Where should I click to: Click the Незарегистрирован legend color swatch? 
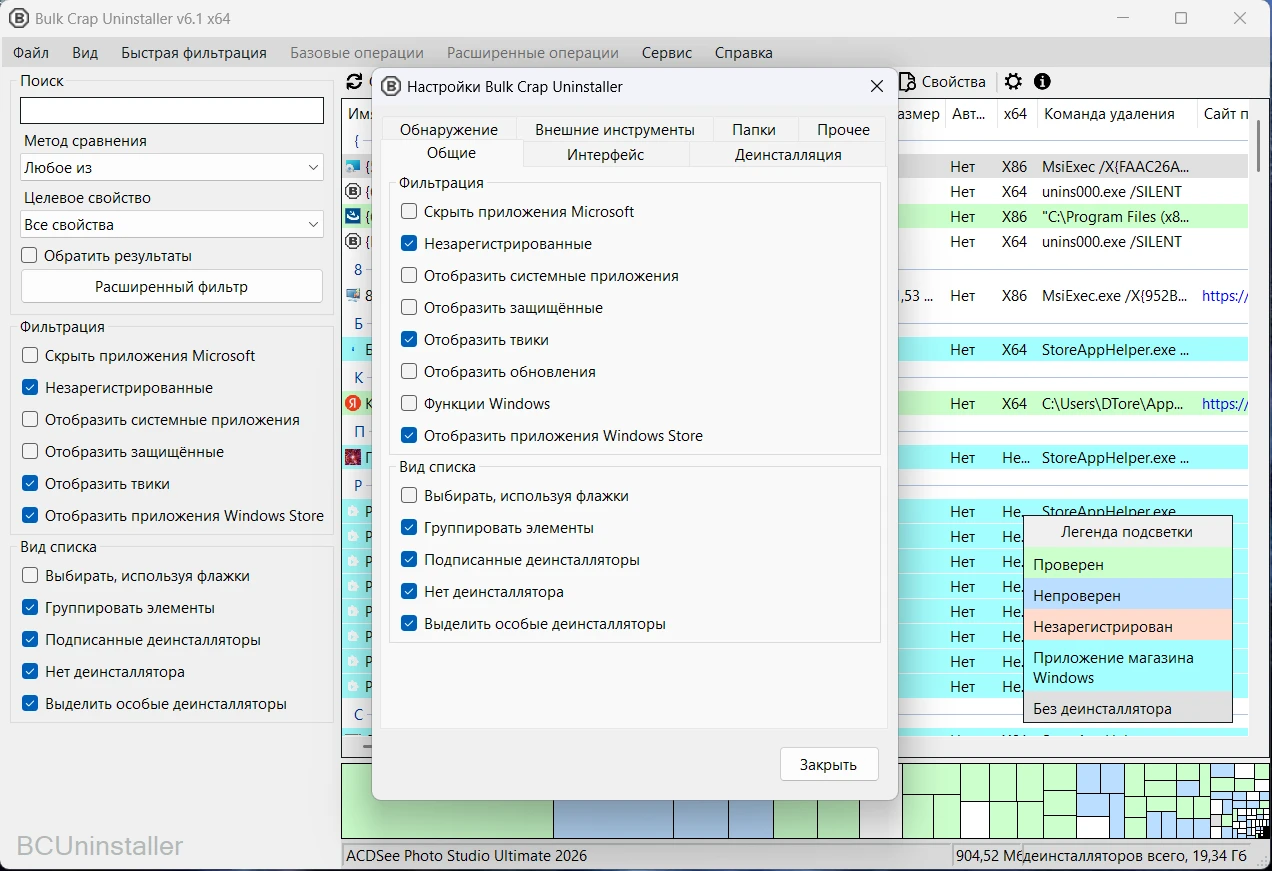1128,627
